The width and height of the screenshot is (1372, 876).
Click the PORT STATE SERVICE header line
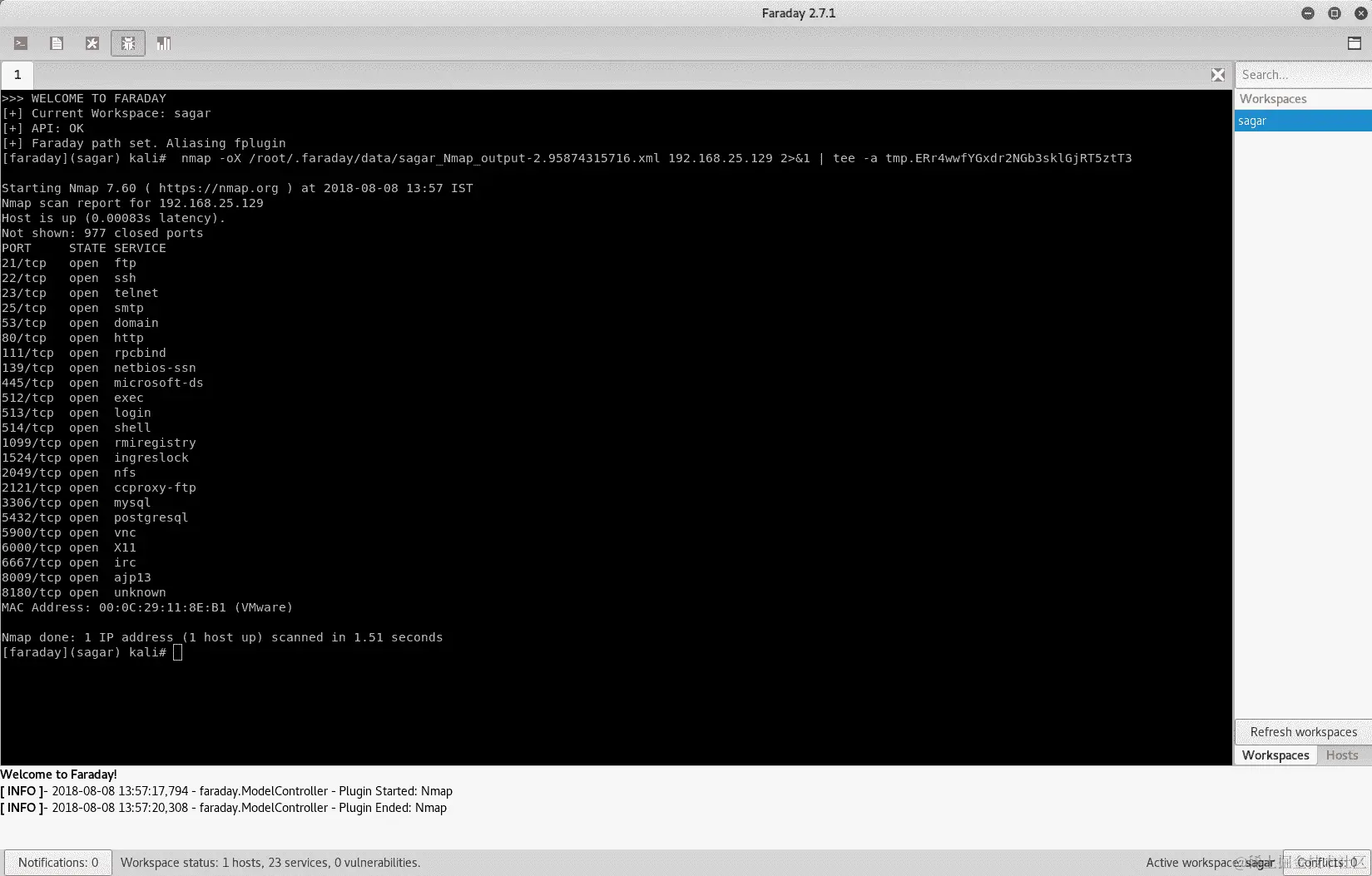coord(83,248)
